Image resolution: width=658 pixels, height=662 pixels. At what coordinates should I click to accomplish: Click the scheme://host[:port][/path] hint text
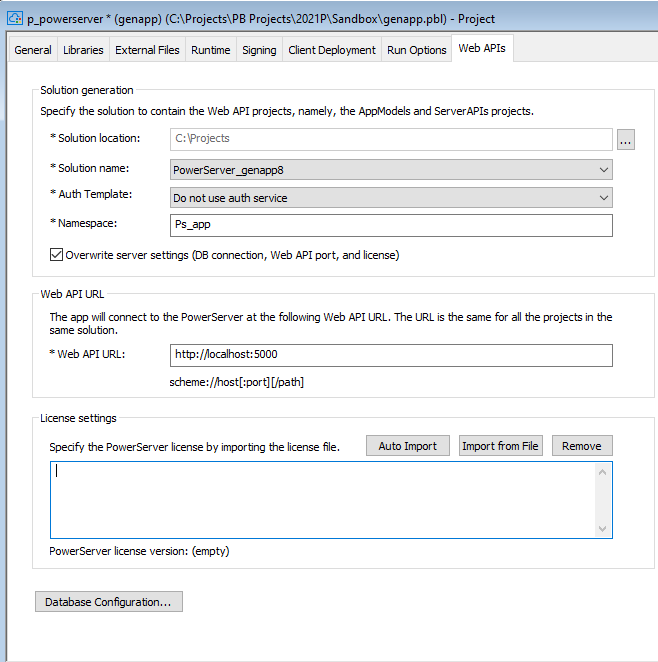pos(237,382)
